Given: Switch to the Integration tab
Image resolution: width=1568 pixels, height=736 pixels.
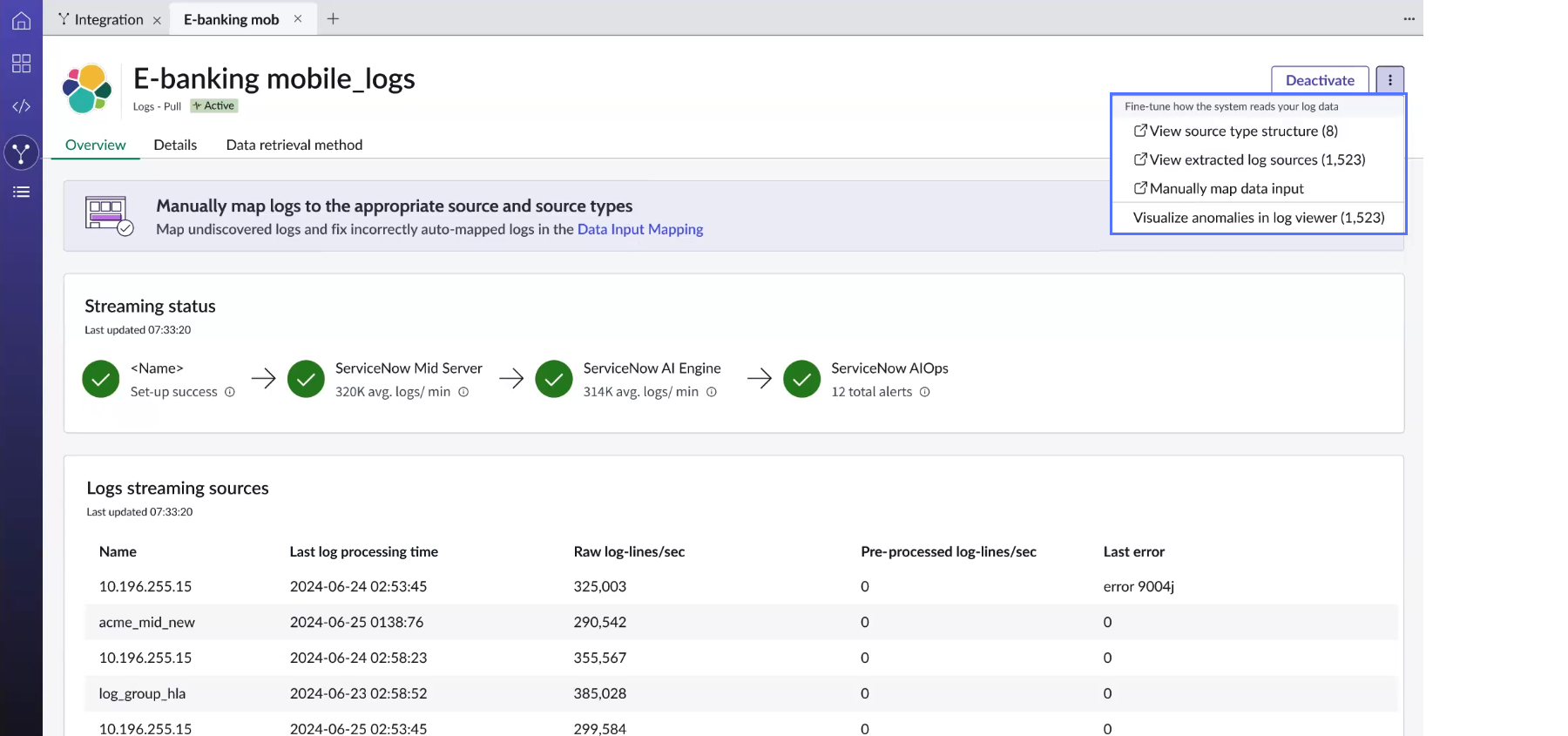Looking at the screenshot, I should [x=108, y=19].
